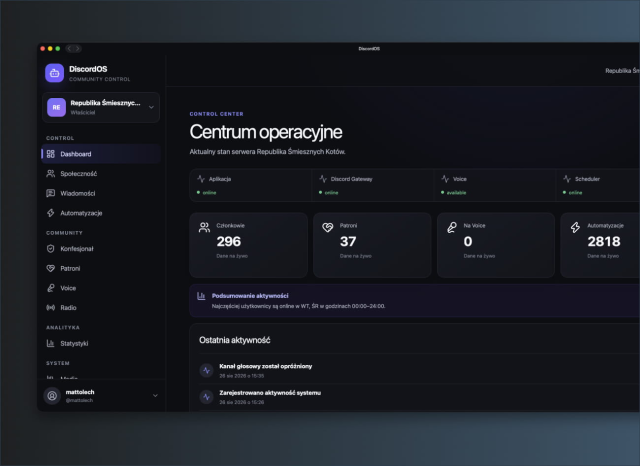640x466 pixels.
Task: Click the Patroni 37 stat card
Action: (372, 245)
